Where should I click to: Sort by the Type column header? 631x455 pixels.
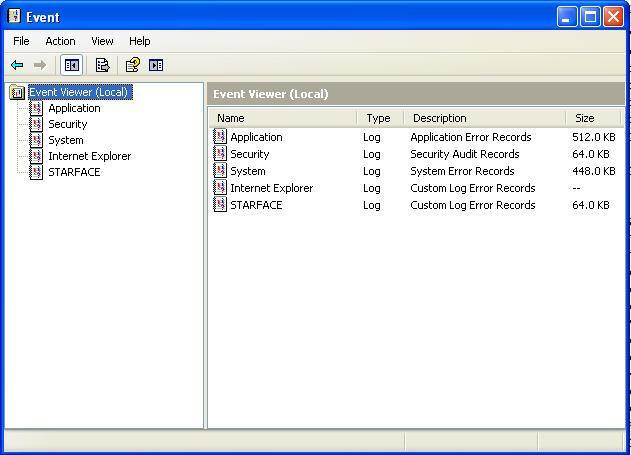tap(380, 118)
